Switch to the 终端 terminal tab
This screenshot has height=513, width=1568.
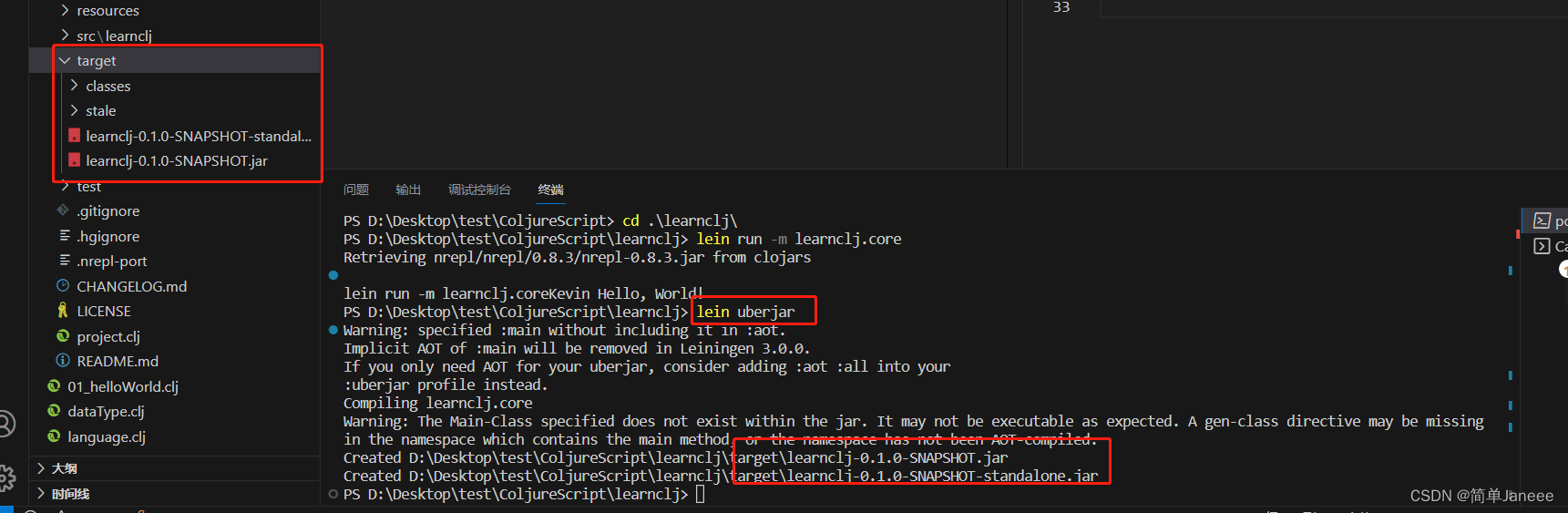click(551, 190)
